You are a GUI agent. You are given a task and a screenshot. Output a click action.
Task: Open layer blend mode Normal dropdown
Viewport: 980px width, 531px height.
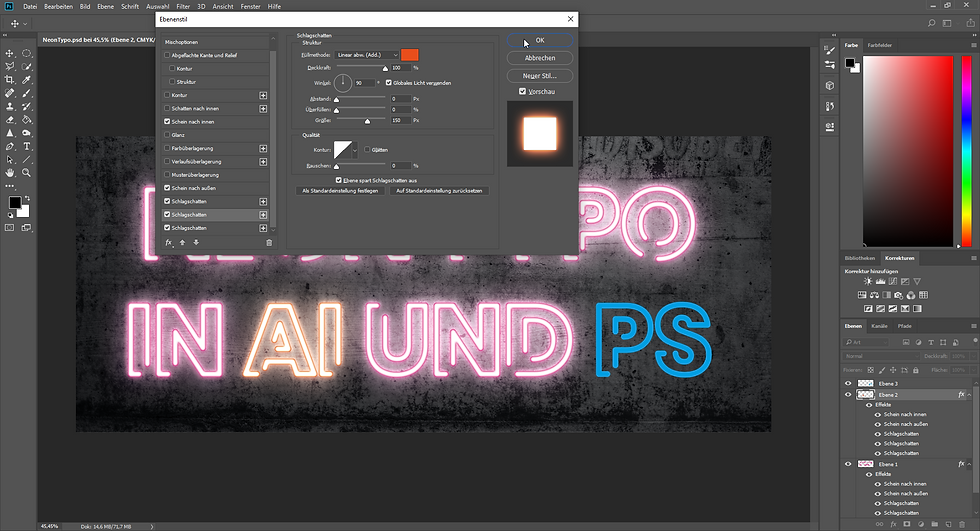tap(882, 356)
